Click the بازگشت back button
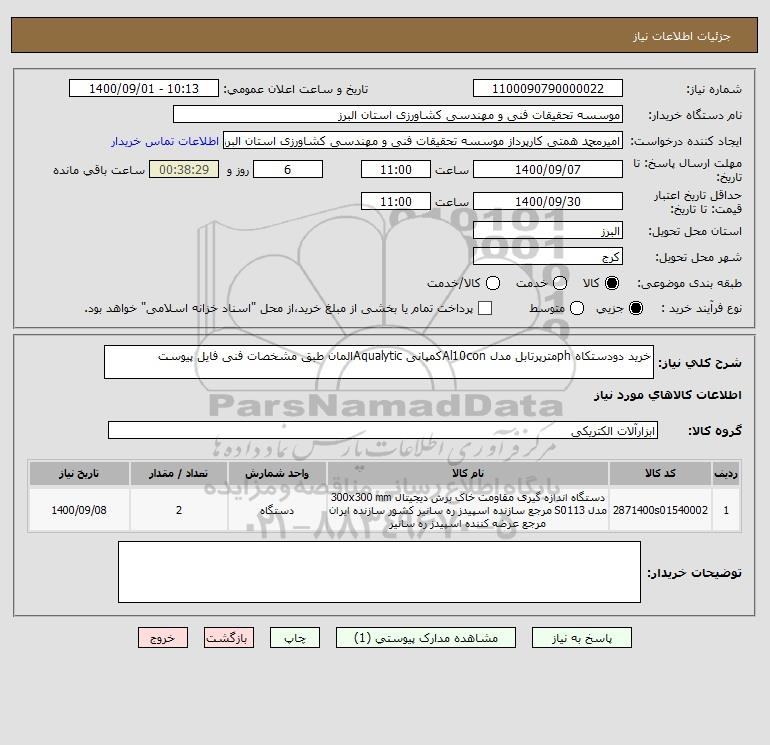The height and width of the screenshot is (745, 770). pyautogui.click(x=229, y=637)
